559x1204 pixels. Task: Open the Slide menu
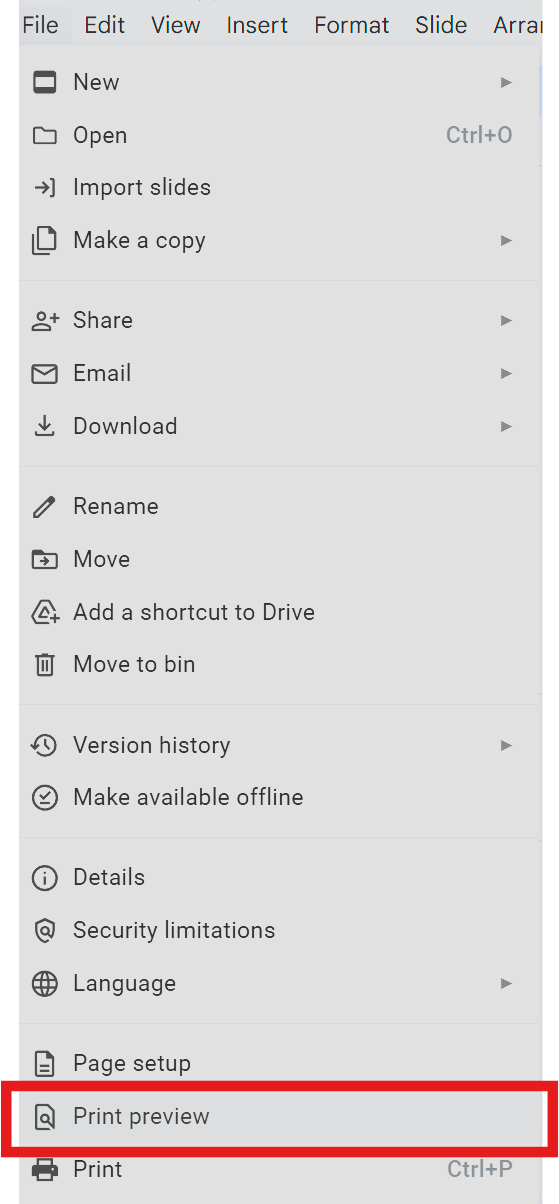(x=441, y=25)
